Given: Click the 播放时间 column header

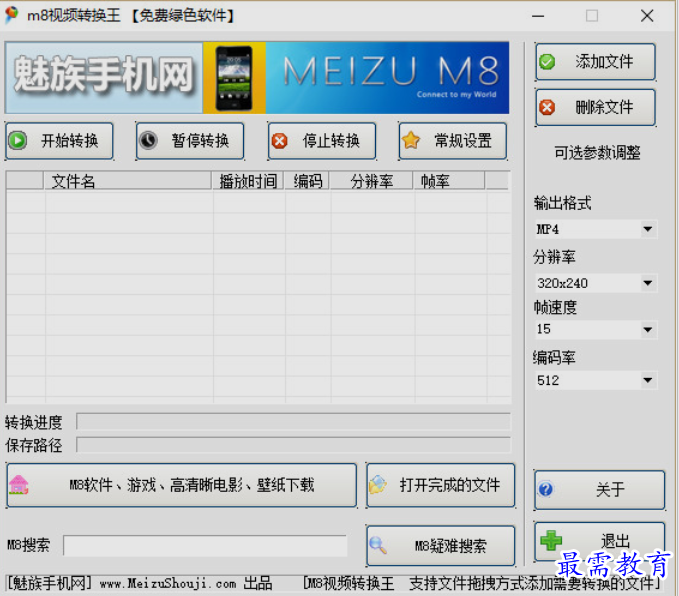Looking at the screenshot, I should (248, 181).
